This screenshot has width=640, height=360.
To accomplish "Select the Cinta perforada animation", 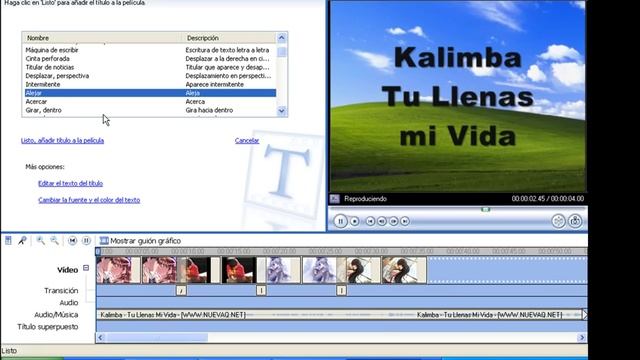I will (x=47, y=58).
